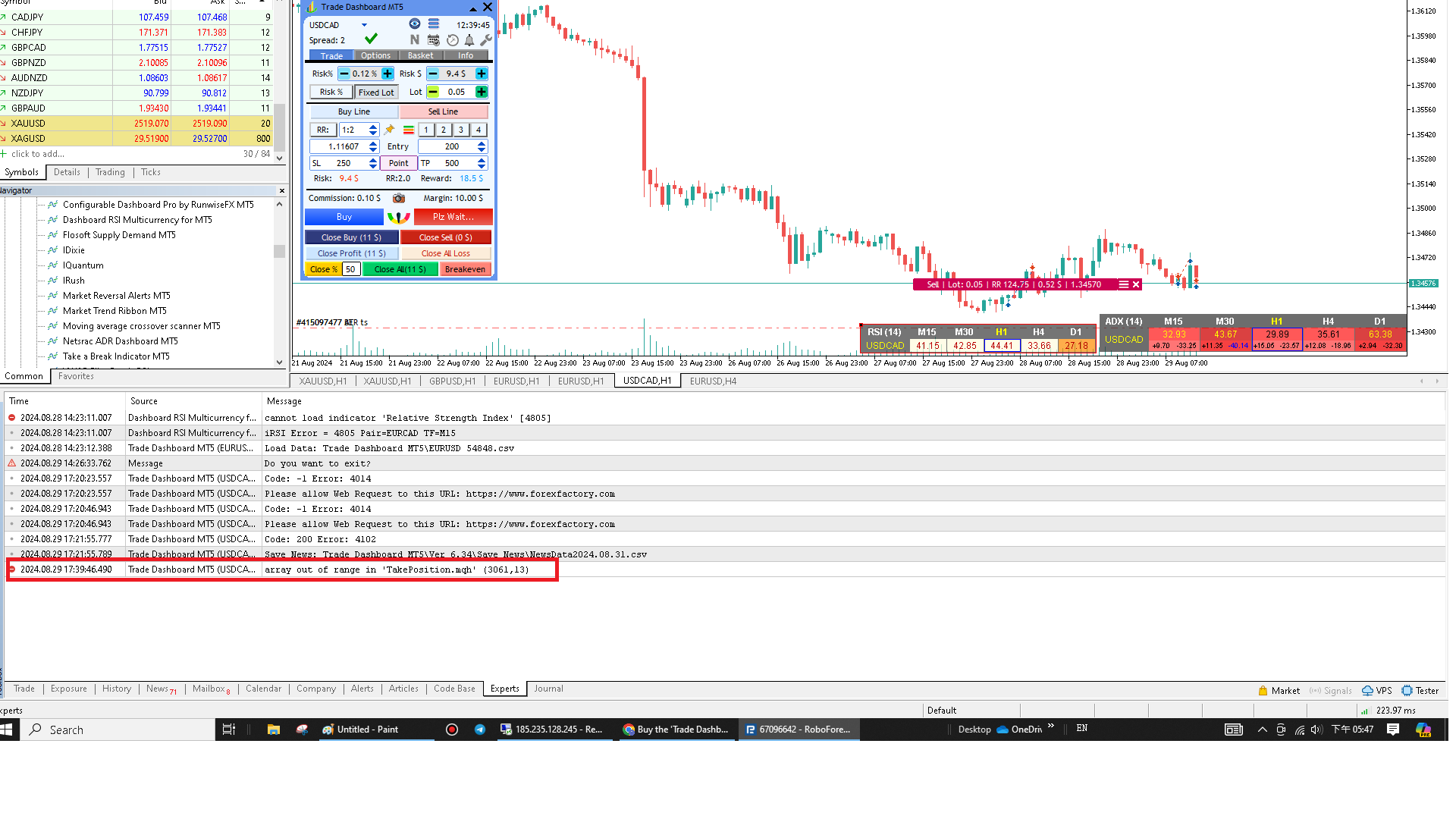Toggle the Point unit button
This screenshot has height=819, width=1456.
[x=398, y=163]
